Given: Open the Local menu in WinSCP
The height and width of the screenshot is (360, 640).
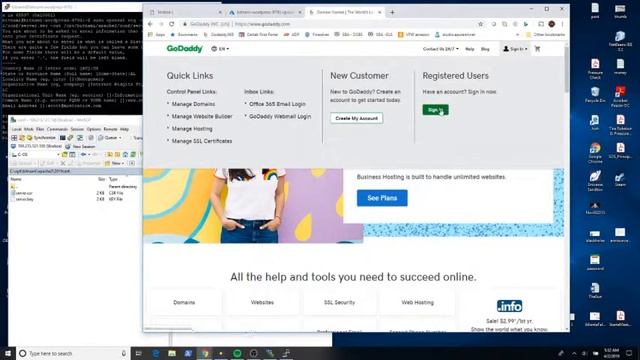Looking at the screenshot, I should coord(16,129).
